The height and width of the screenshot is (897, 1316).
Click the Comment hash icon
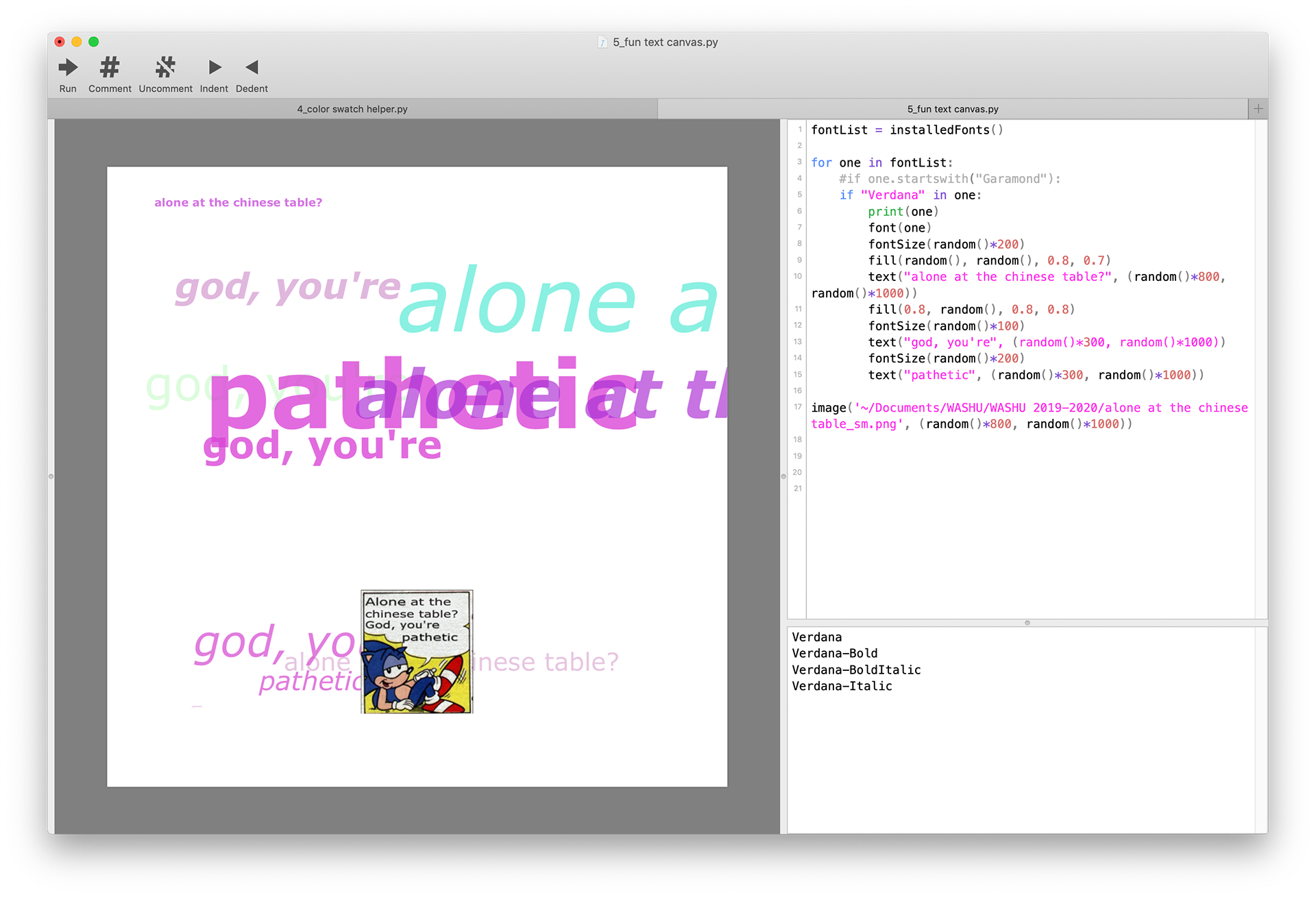[110, 67]
